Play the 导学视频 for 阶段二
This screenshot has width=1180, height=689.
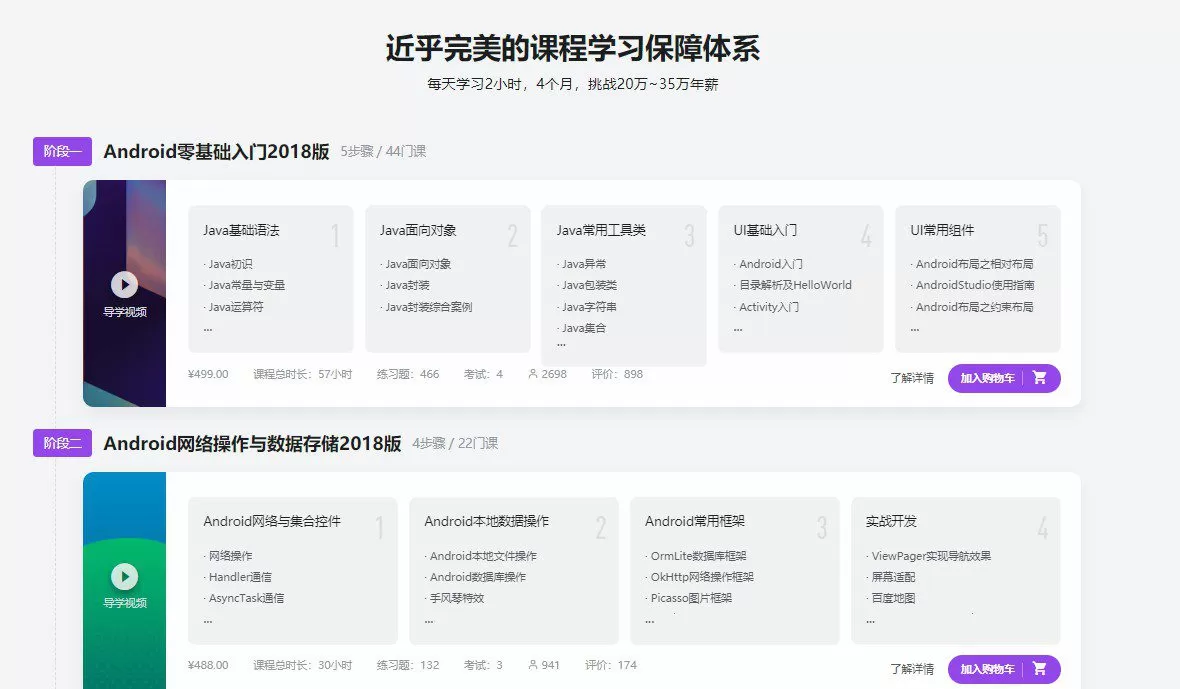point(124,576)
